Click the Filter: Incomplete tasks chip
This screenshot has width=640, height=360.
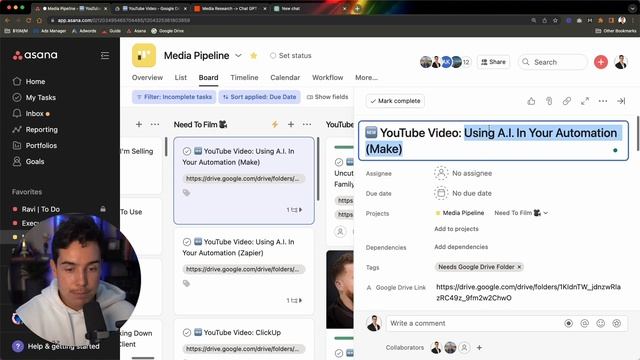click(174, 97)
